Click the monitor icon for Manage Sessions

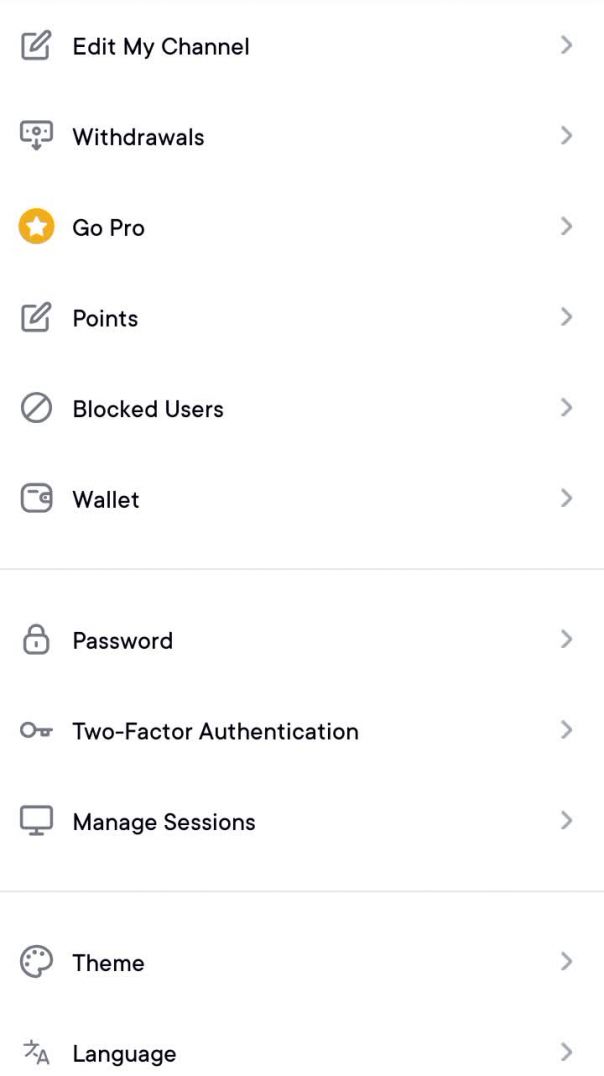(x=36, y=821)
